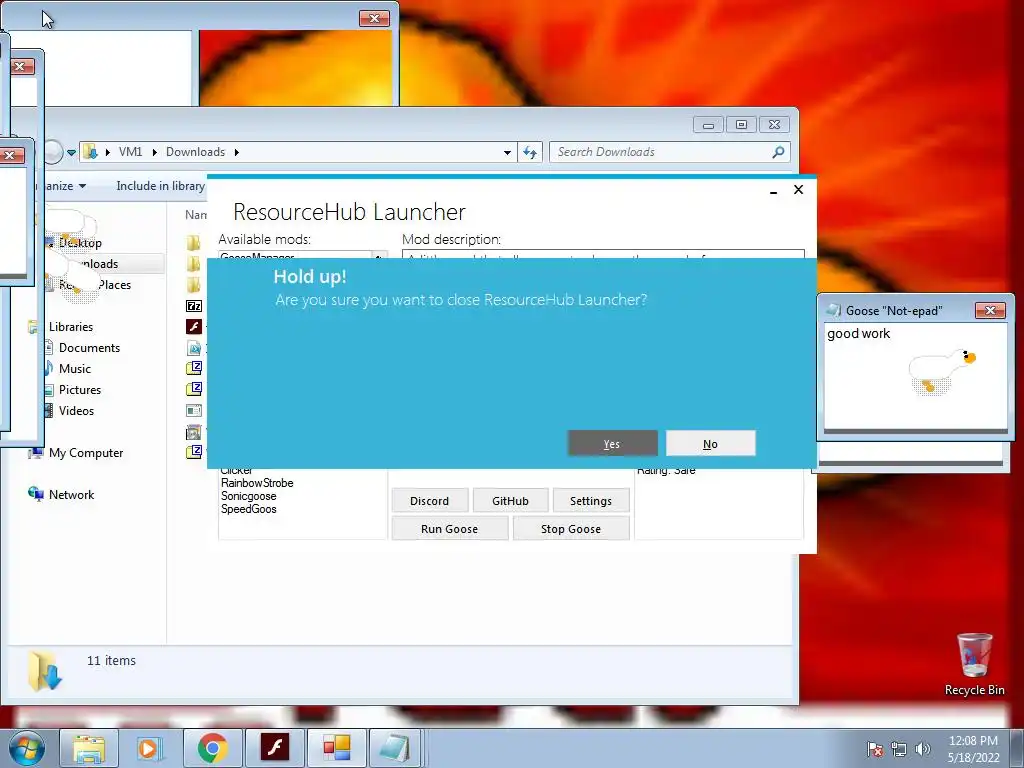Close ResourceHub Launcher with the X
This screenshot has height=768, width=1024.
[x=798, y=189]
